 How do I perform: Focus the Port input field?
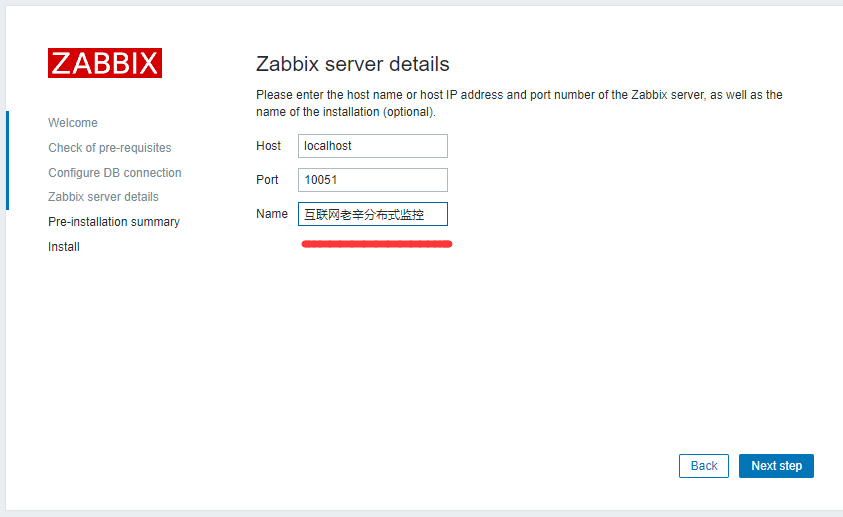[x=373, y=180]
